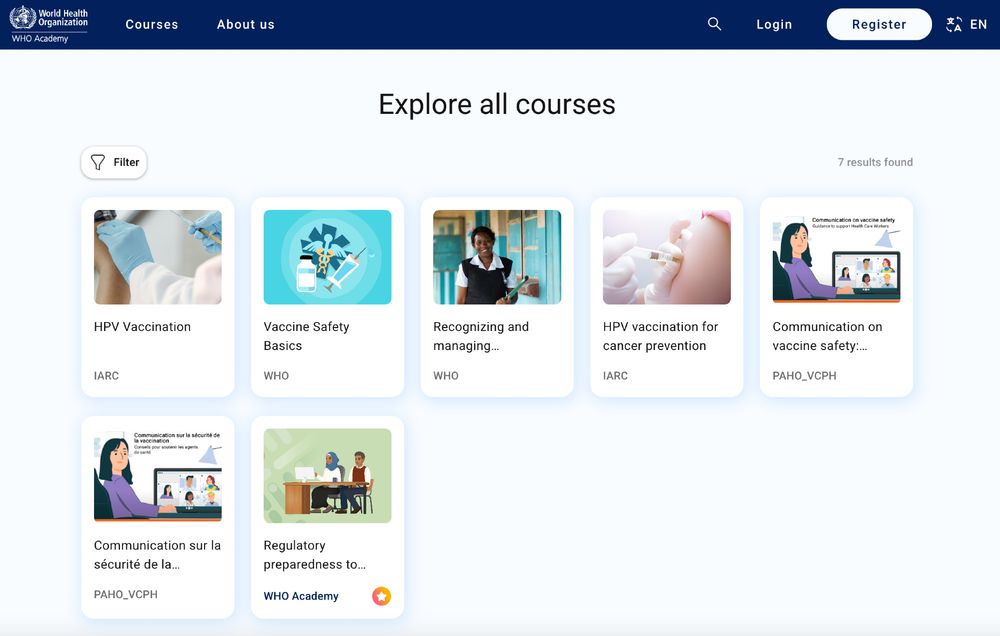
Task: Click Regulatory preparedness to… title
Action: point(314,555)
